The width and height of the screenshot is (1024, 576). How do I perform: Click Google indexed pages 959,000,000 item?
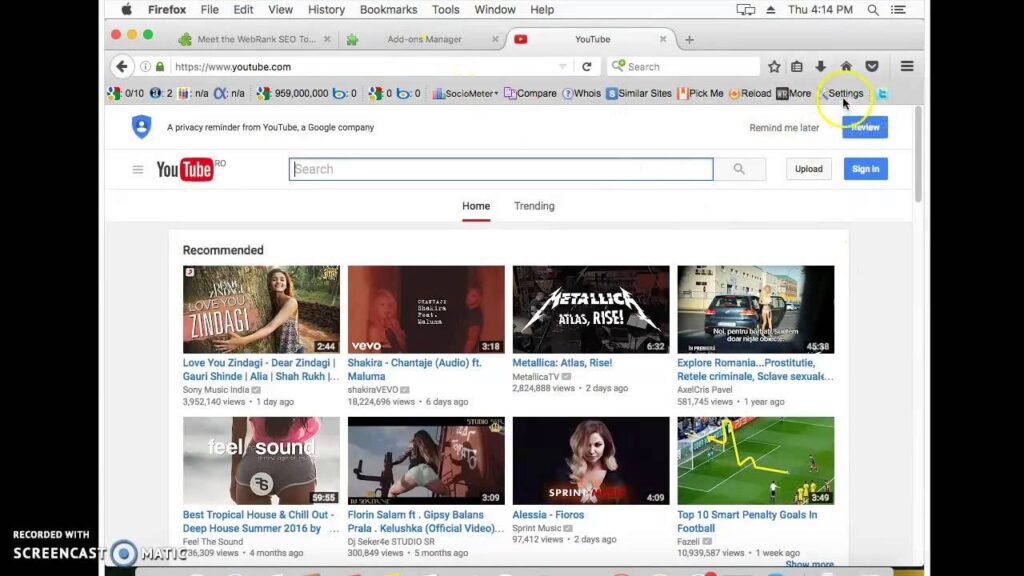point(293,93)
